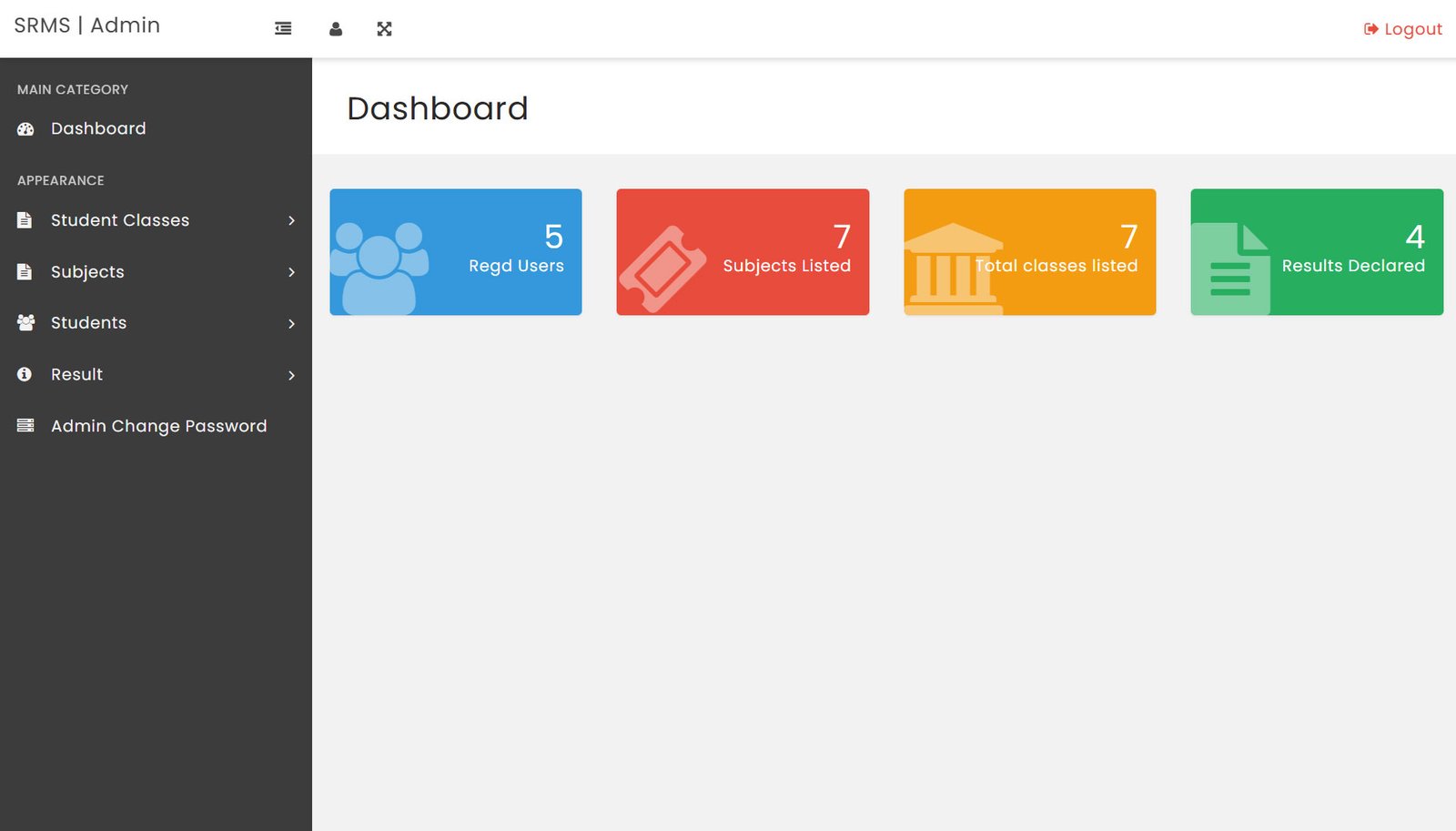Toggle fullscreen with the expand arrows icon
The image size is (1456, 831).
click(x=384, y=29)
